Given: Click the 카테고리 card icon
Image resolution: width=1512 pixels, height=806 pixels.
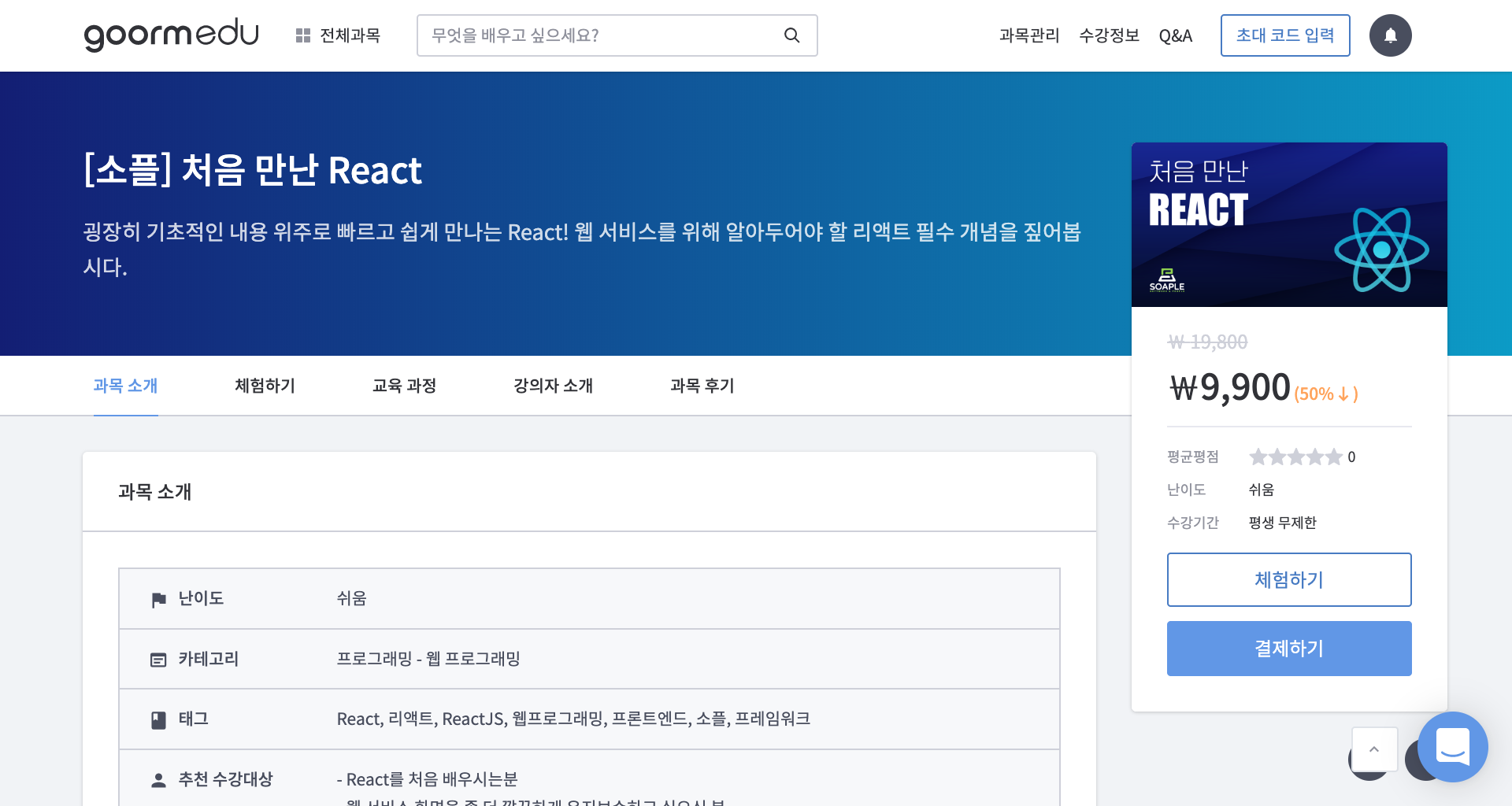Looking at the screenshot, I should click(x=158, y=660).
